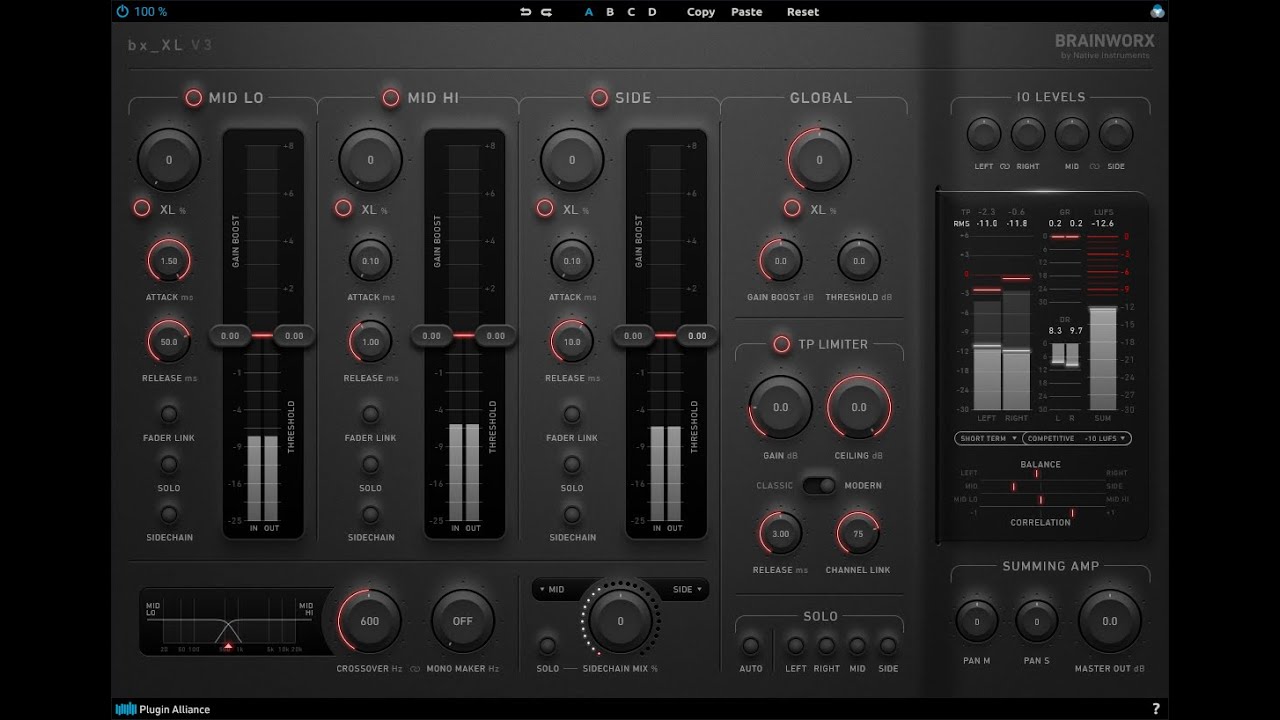Click the SIDE gain boost knob

(572, 160)
